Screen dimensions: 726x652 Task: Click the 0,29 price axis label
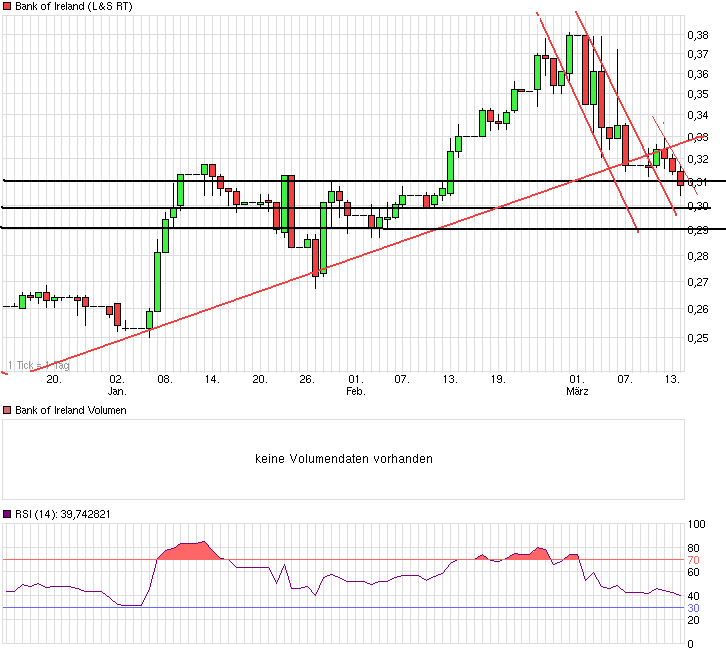coord(698,230)
